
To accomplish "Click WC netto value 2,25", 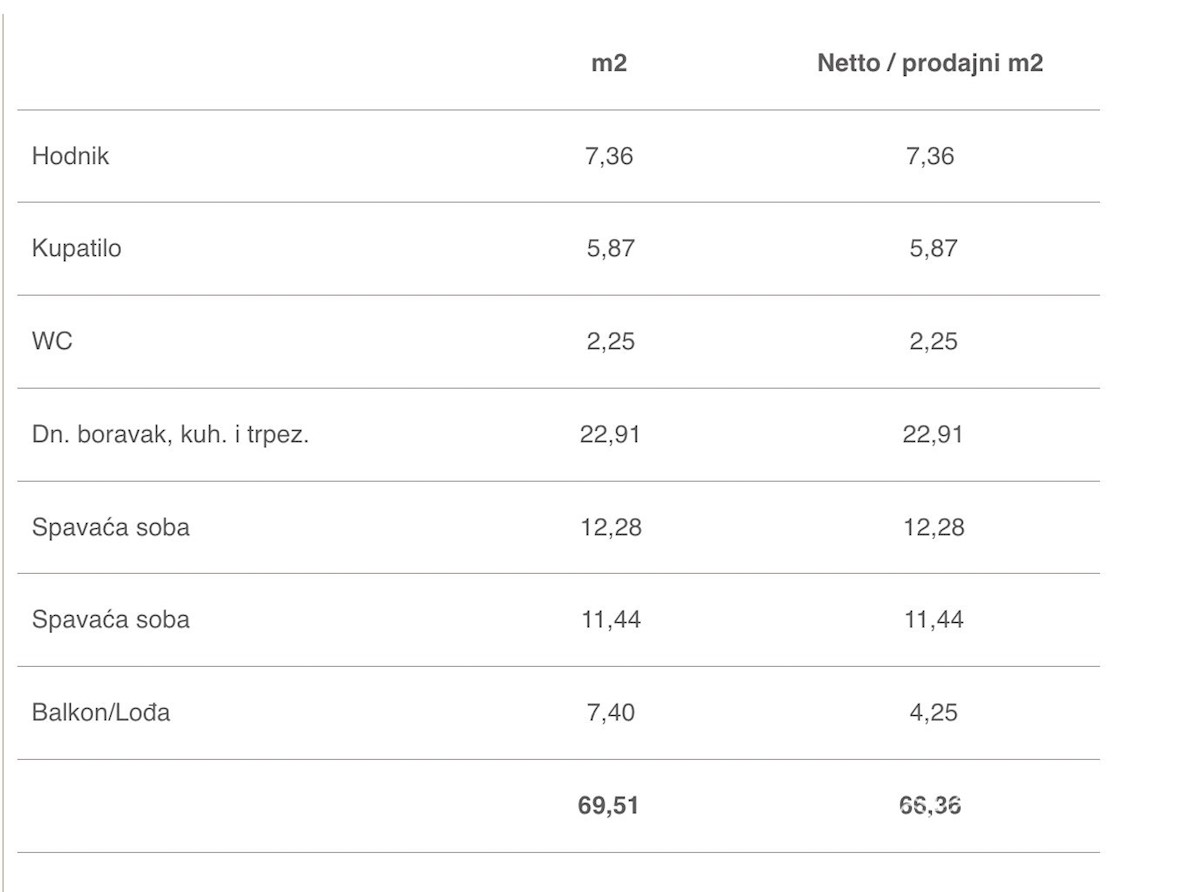I will pyautogui.click(x=930, y=342).
